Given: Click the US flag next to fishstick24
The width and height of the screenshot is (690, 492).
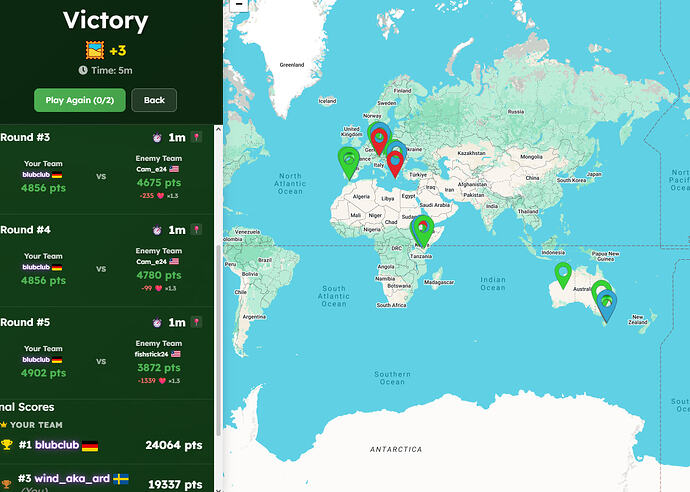Looking at the screenshot, I should [x=176, y=354].
